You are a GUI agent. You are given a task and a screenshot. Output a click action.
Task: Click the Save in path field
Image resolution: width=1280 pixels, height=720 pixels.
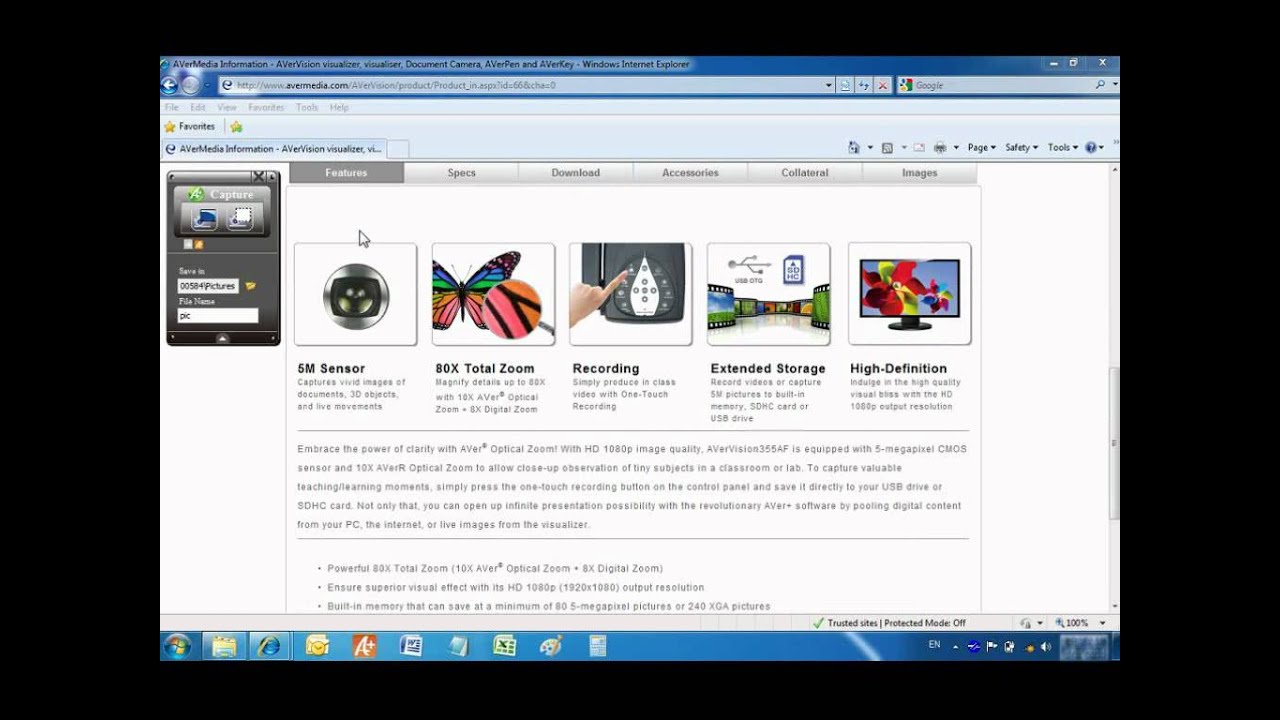coord(208,286)
